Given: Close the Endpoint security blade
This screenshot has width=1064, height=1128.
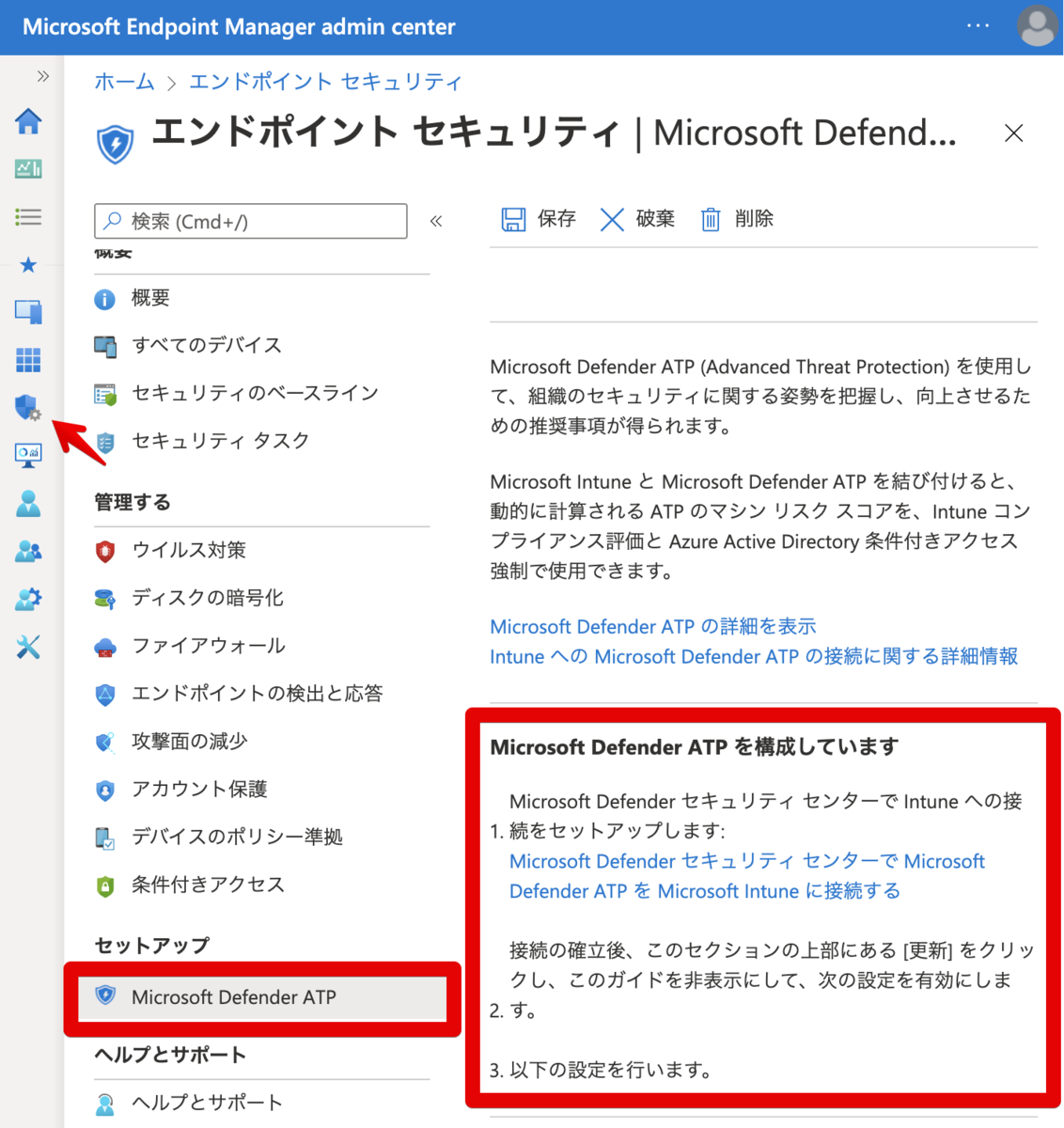Looking at the screenshot, I should [1013, 133].
